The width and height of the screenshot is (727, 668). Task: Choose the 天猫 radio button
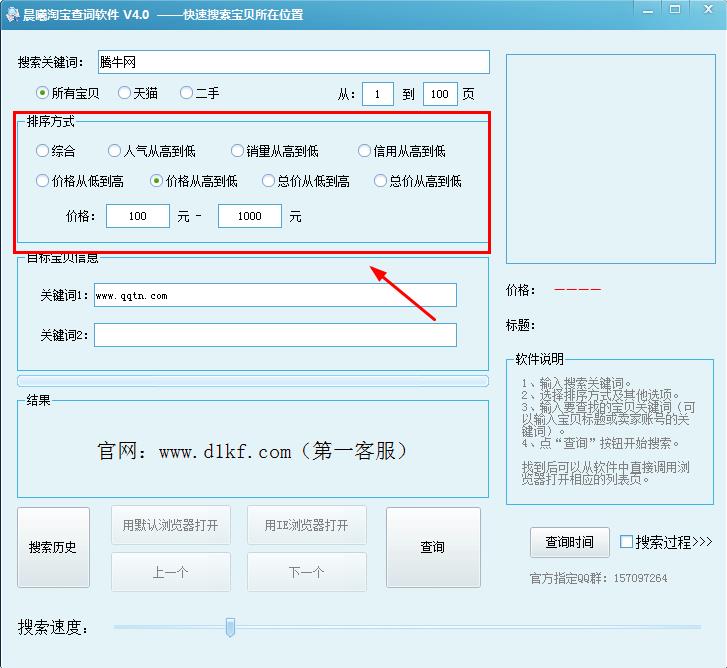(x=124, y=93)
